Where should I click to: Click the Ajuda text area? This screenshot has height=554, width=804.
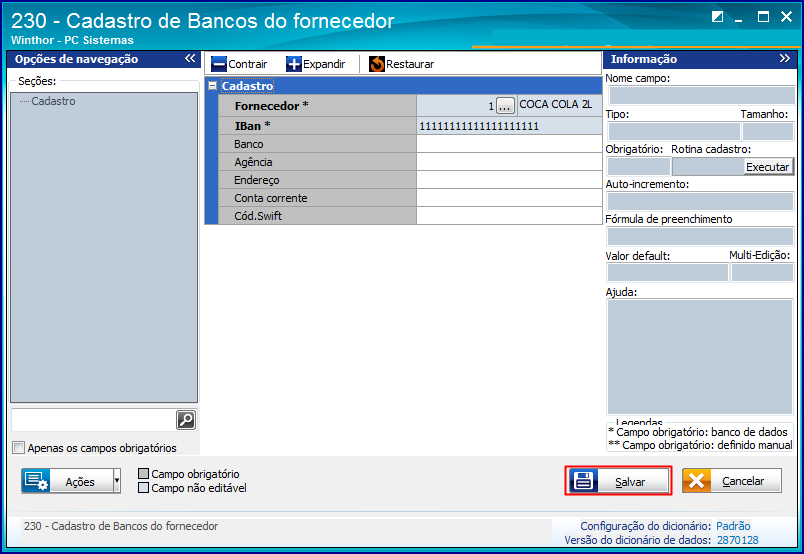700,357
